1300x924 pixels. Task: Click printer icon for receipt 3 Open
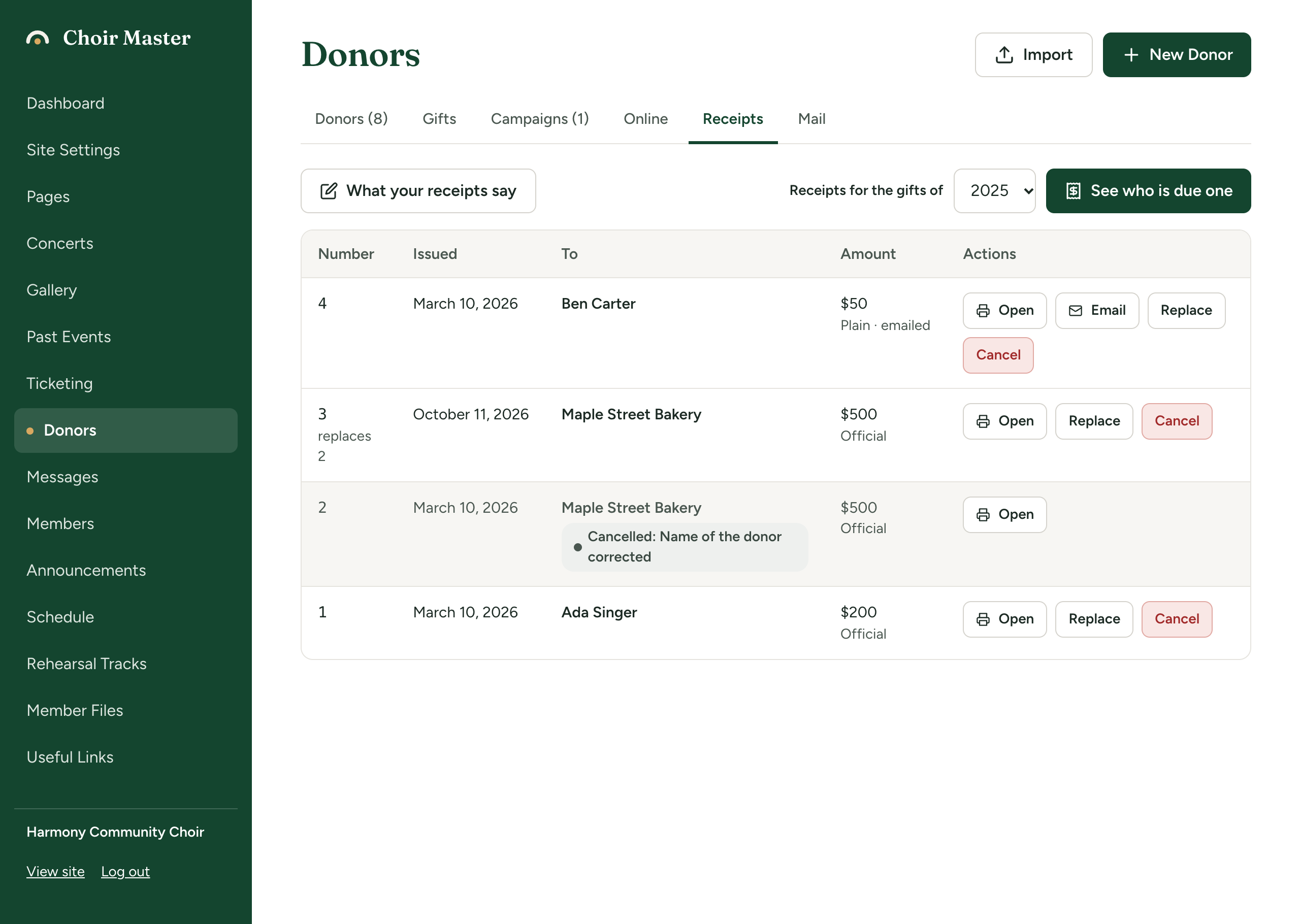(983, 421)
